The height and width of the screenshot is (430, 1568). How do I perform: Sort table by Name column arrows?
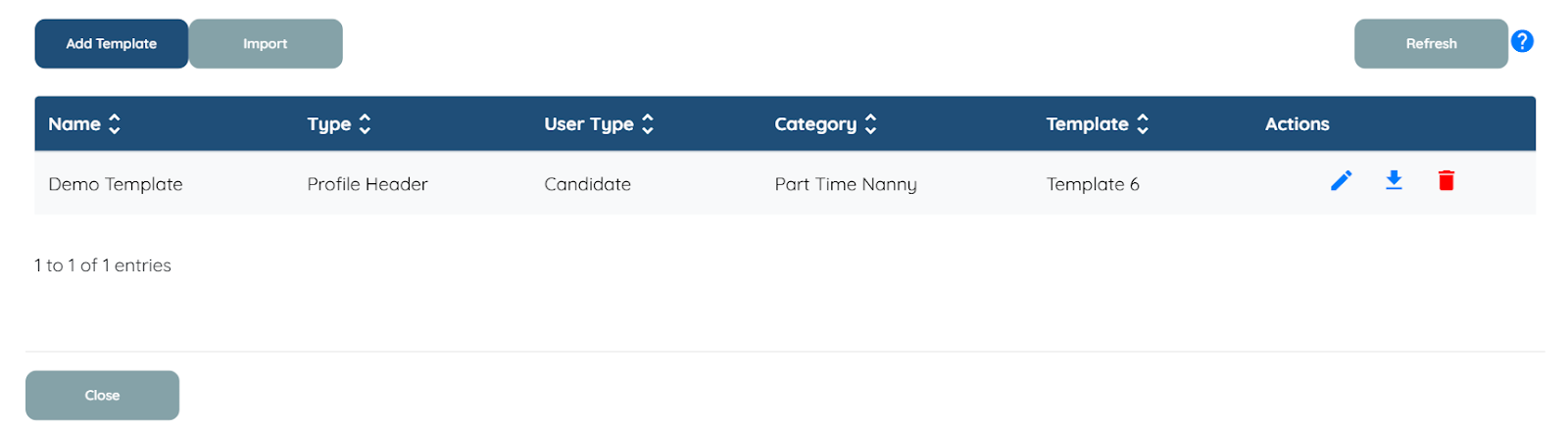coord(115,124)
